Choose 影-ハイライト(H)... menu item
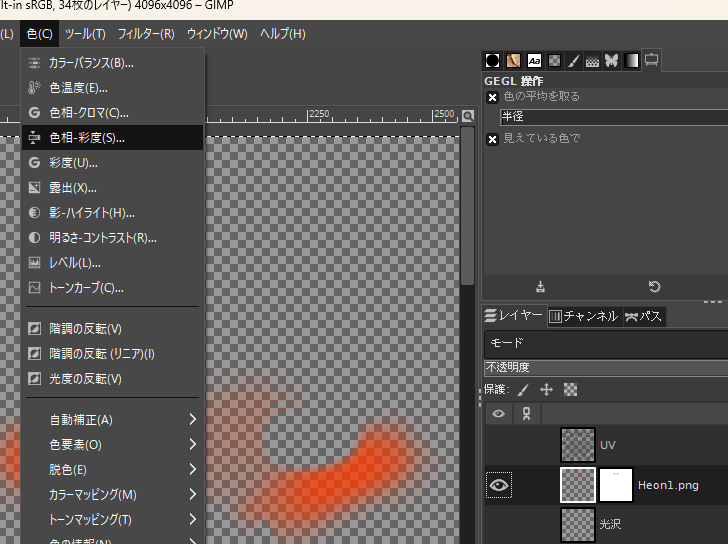Image resolution: width=728 pixels, height=544 pixels. coord(112,213)
